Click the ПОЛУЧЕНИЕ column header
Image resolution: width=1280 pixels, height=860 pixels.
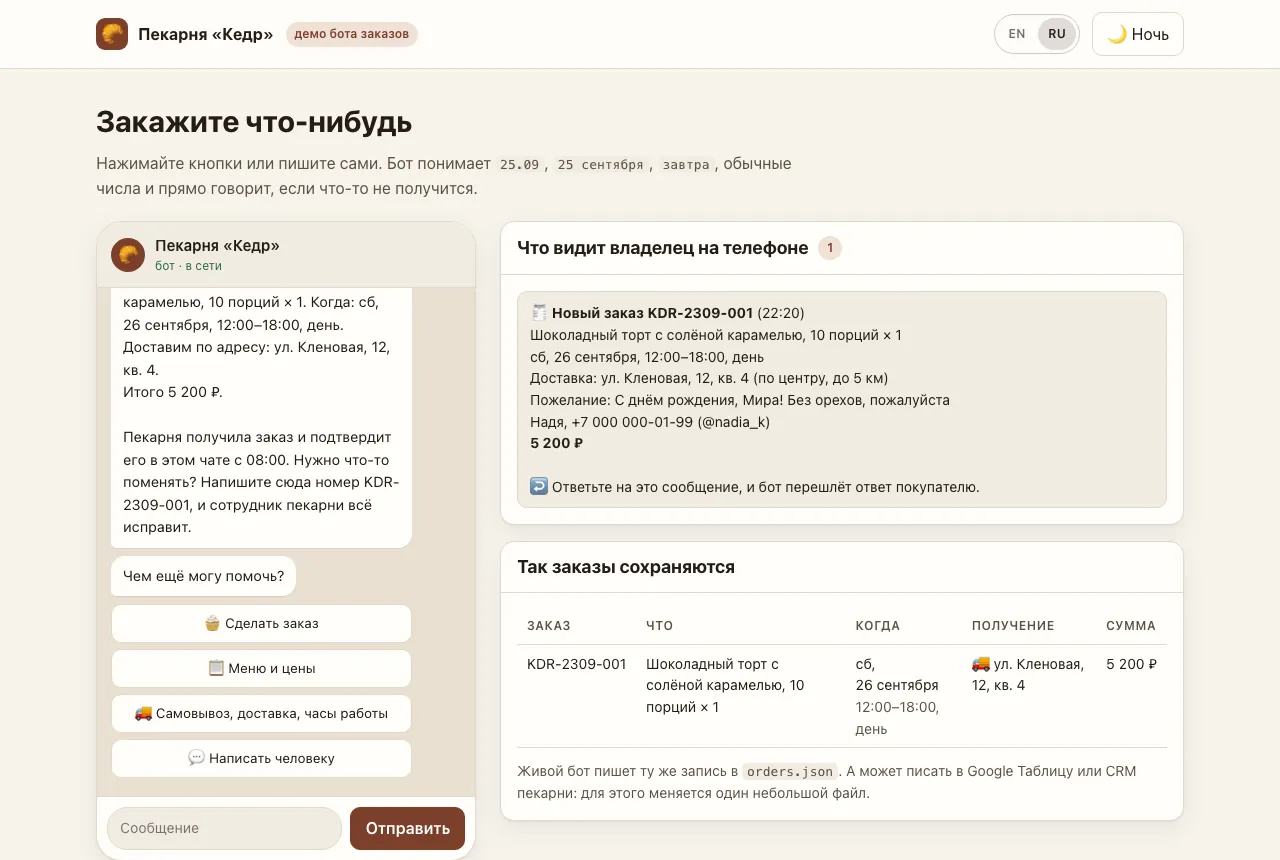(1013, 625)
